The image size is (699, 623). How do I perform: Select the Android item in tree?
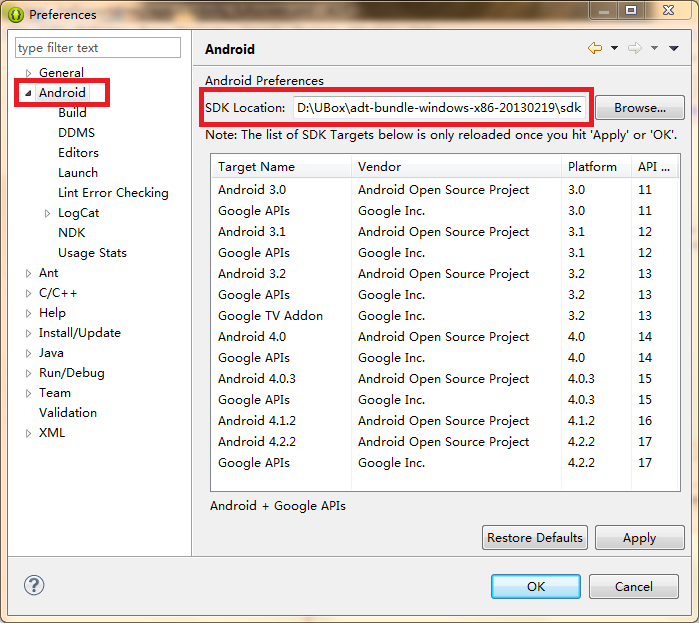(62, 93)
